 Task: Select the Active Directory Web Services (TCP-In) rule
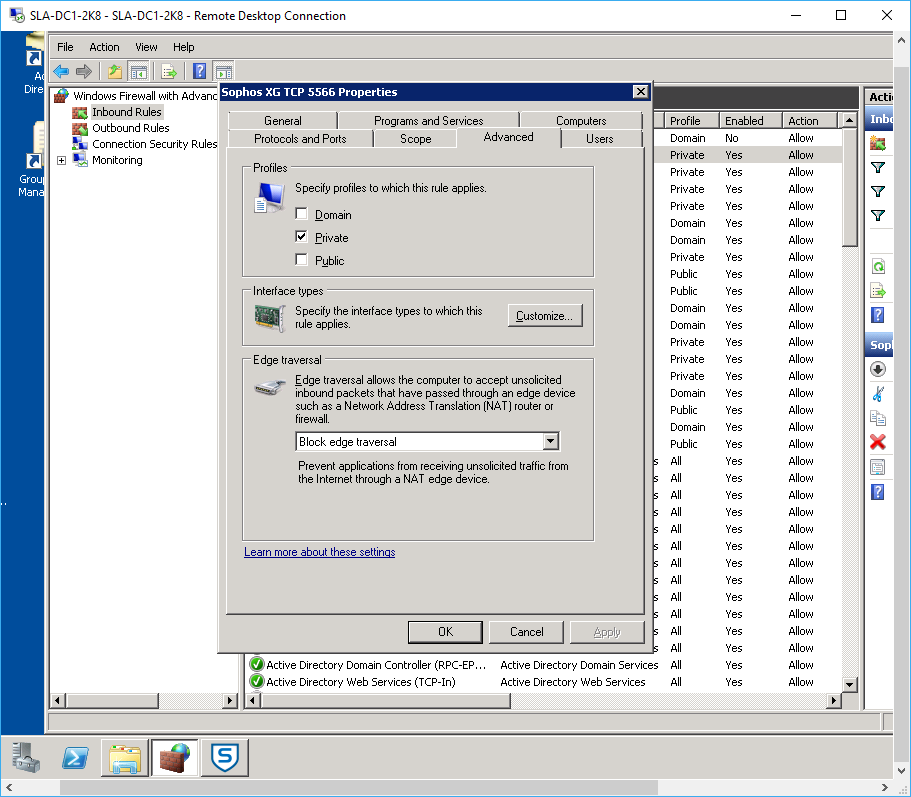coord(360,682)
